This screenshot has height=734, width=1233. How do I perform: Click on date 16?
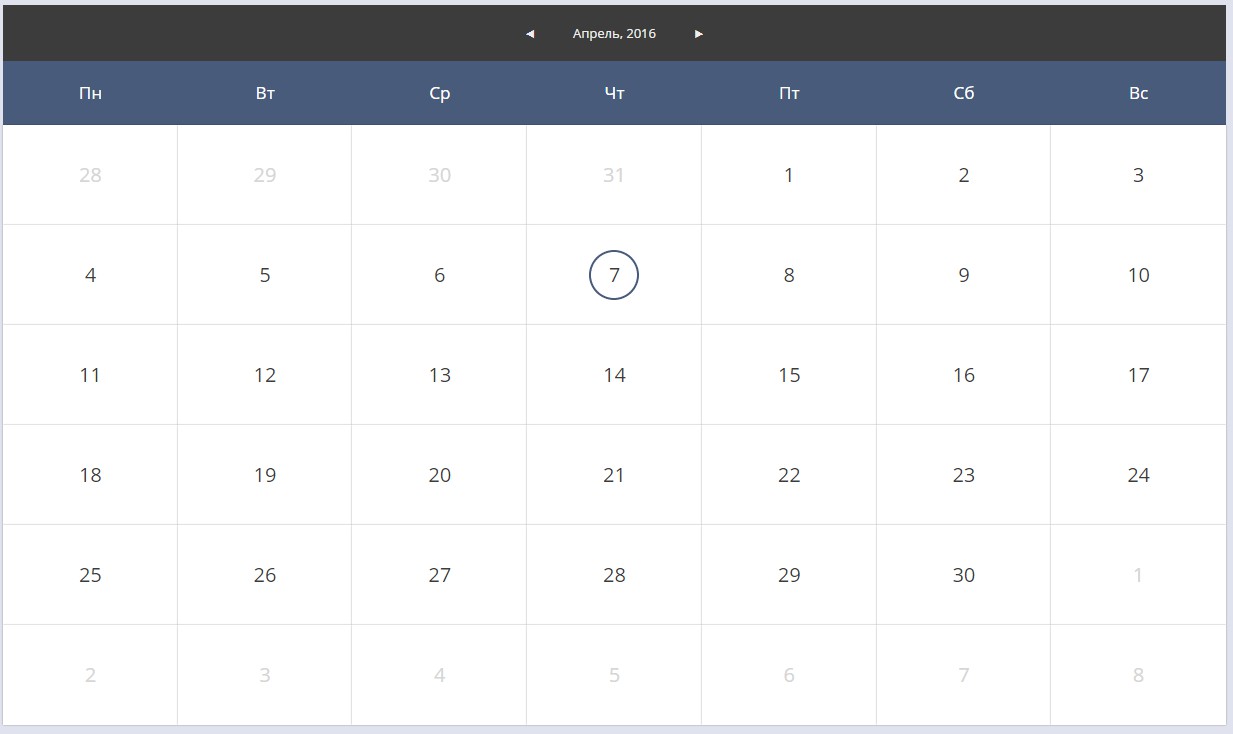963,375
